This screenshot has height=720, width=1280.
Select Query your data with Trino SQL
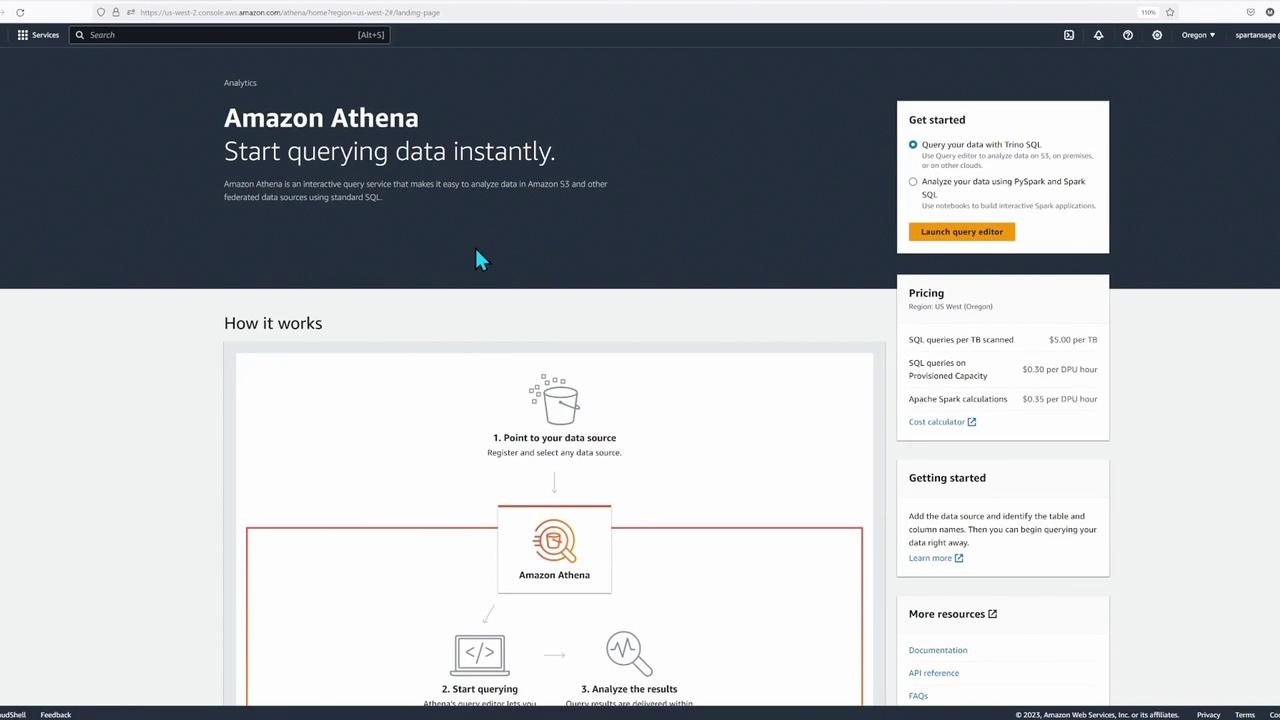click(x=913, y=145)
